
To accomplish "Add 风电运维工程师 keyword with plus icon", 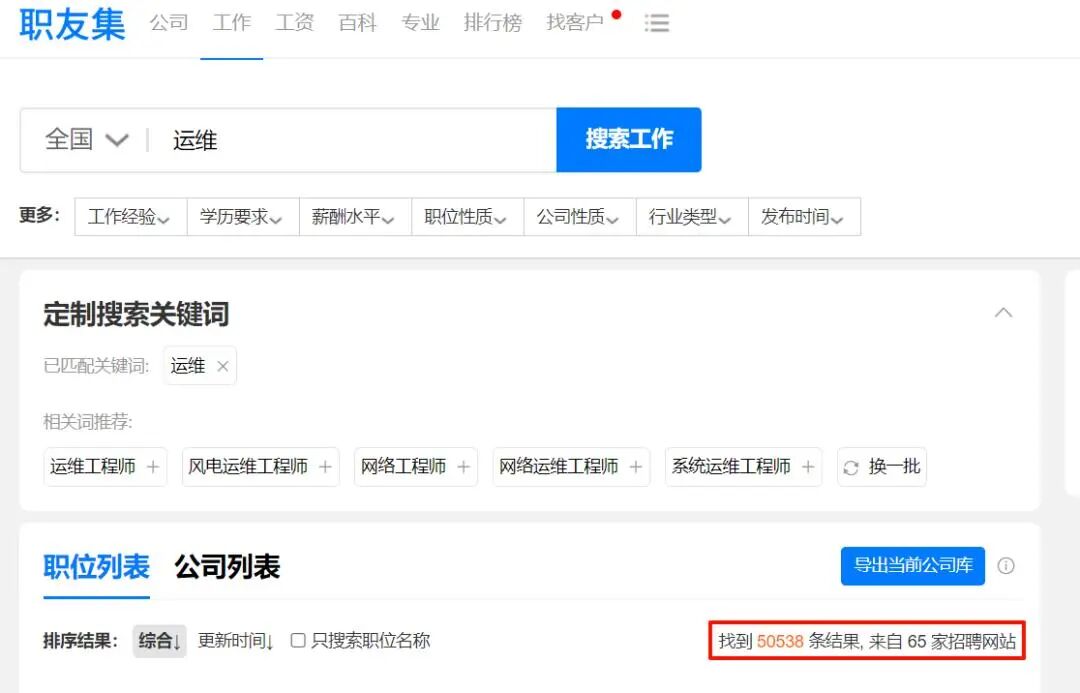I will click(x=325, y=466).
